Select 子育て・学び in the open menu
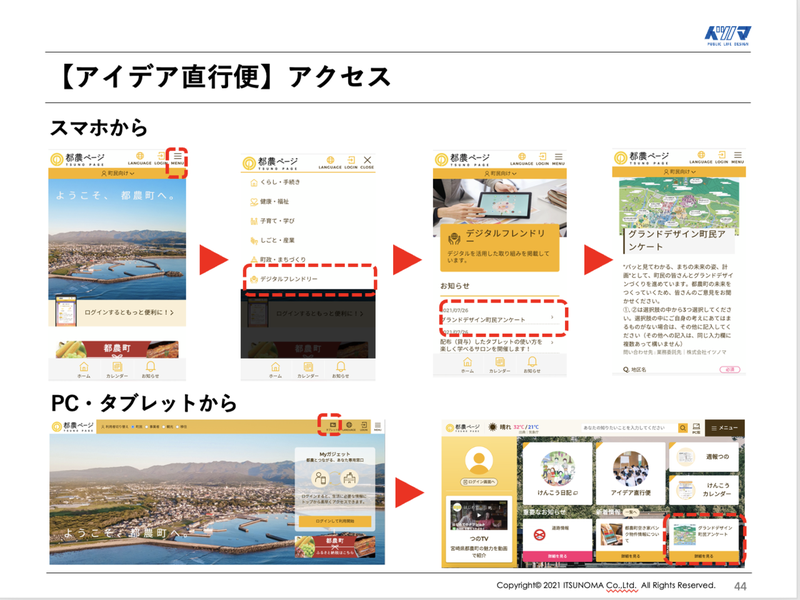Image resolution: width=800 pixels, height=600 pixels. 272,221
